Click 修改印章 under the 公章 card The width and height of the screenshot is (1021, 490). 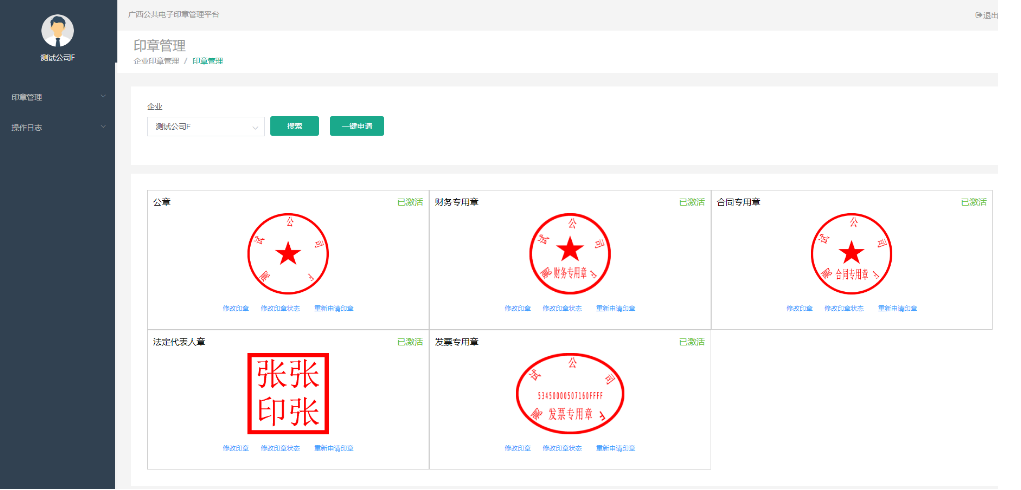click(x=236, y=308)
